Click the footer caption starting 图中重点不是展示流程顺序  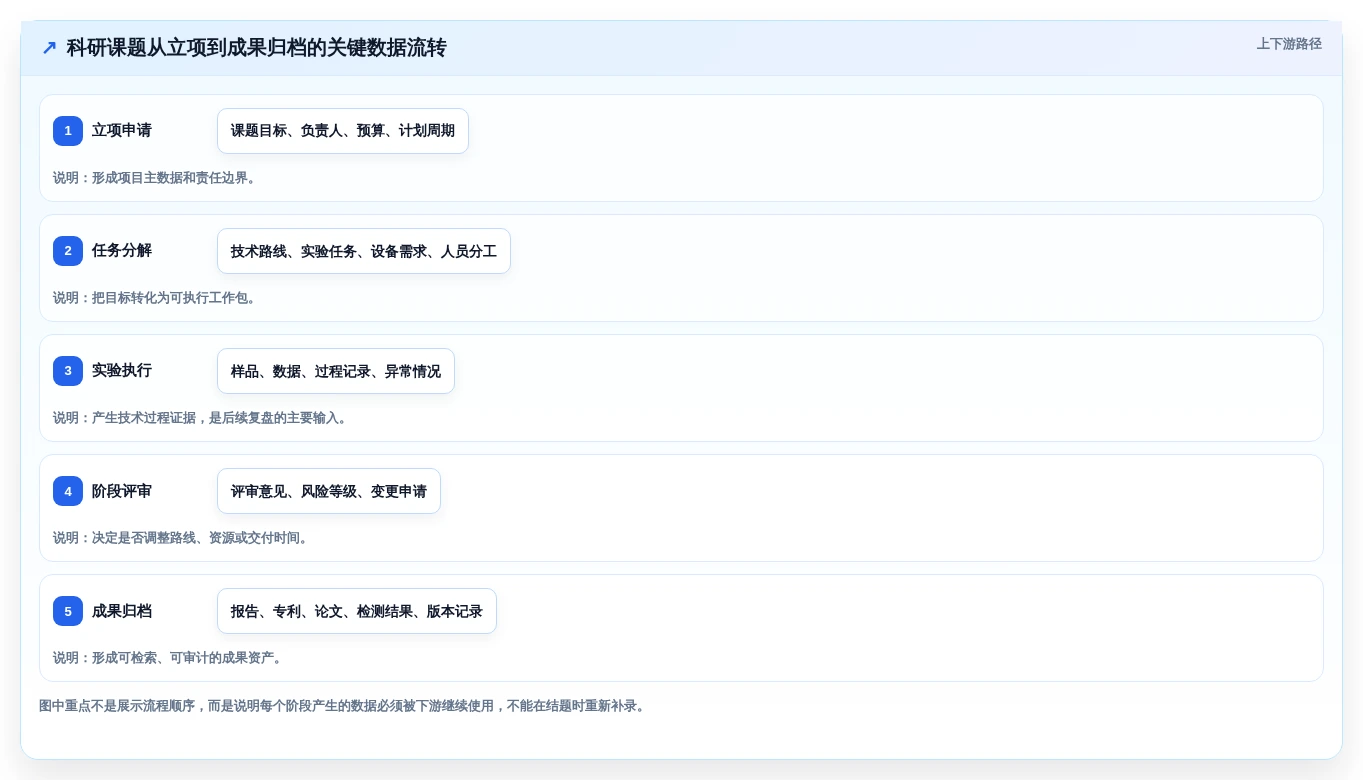(x=345, y=706)
